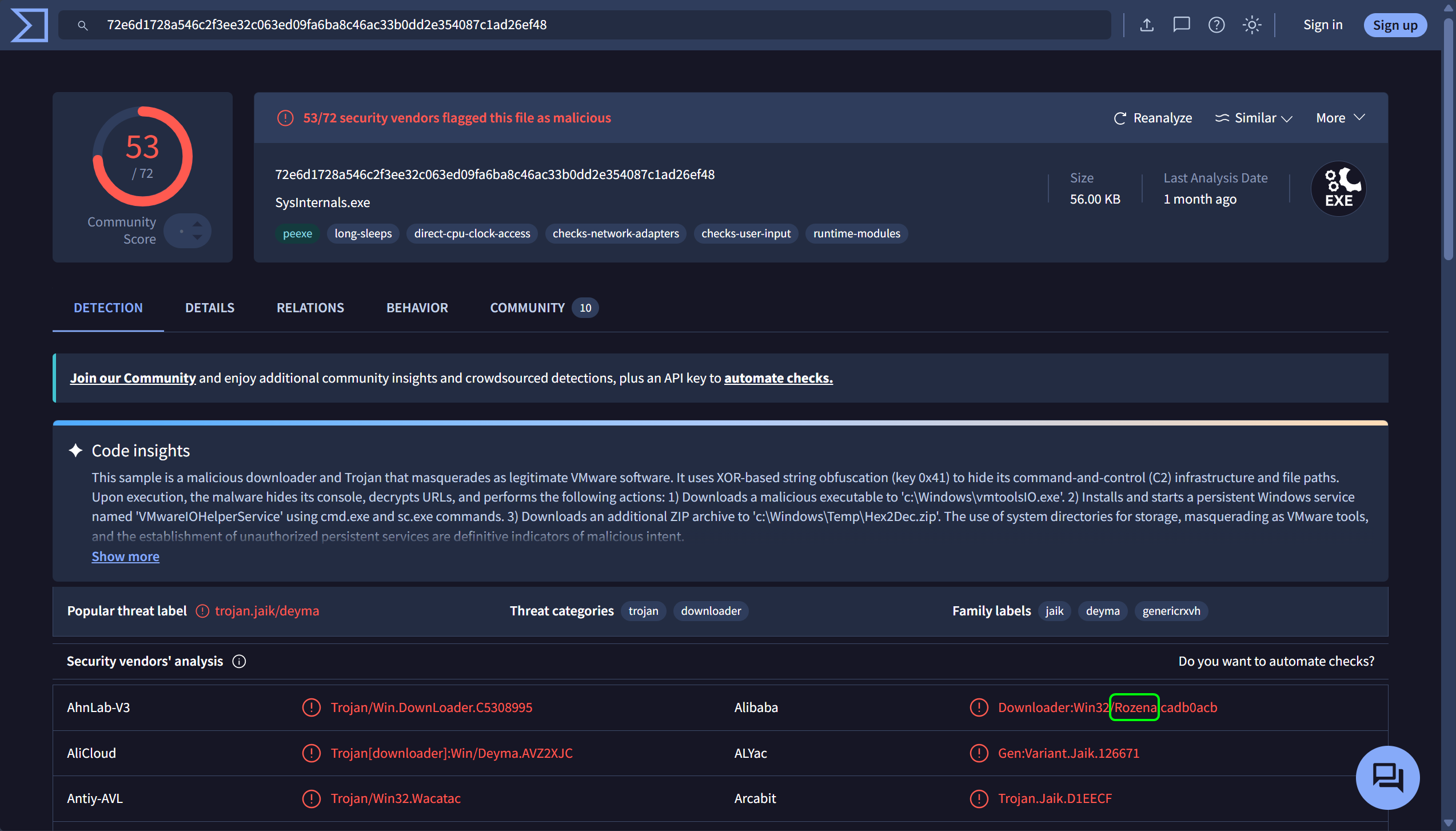
Task: Expand the More dropdown menu
Action: pos(1341,118)
